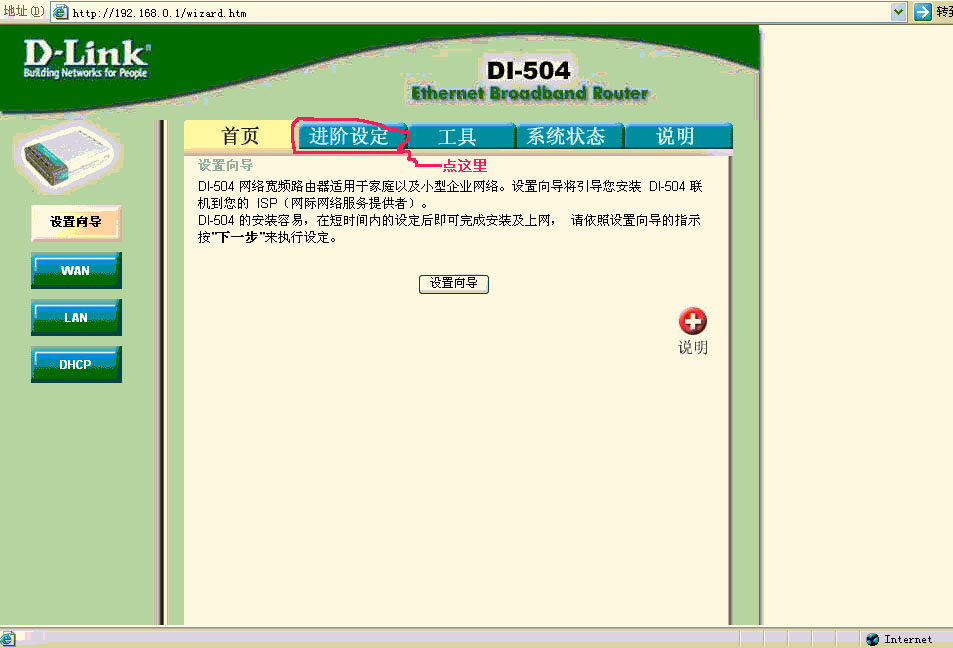Click the 说明 label under help icon
The height and width of the screenshot is (648, 953).
(x=692, y=348)
